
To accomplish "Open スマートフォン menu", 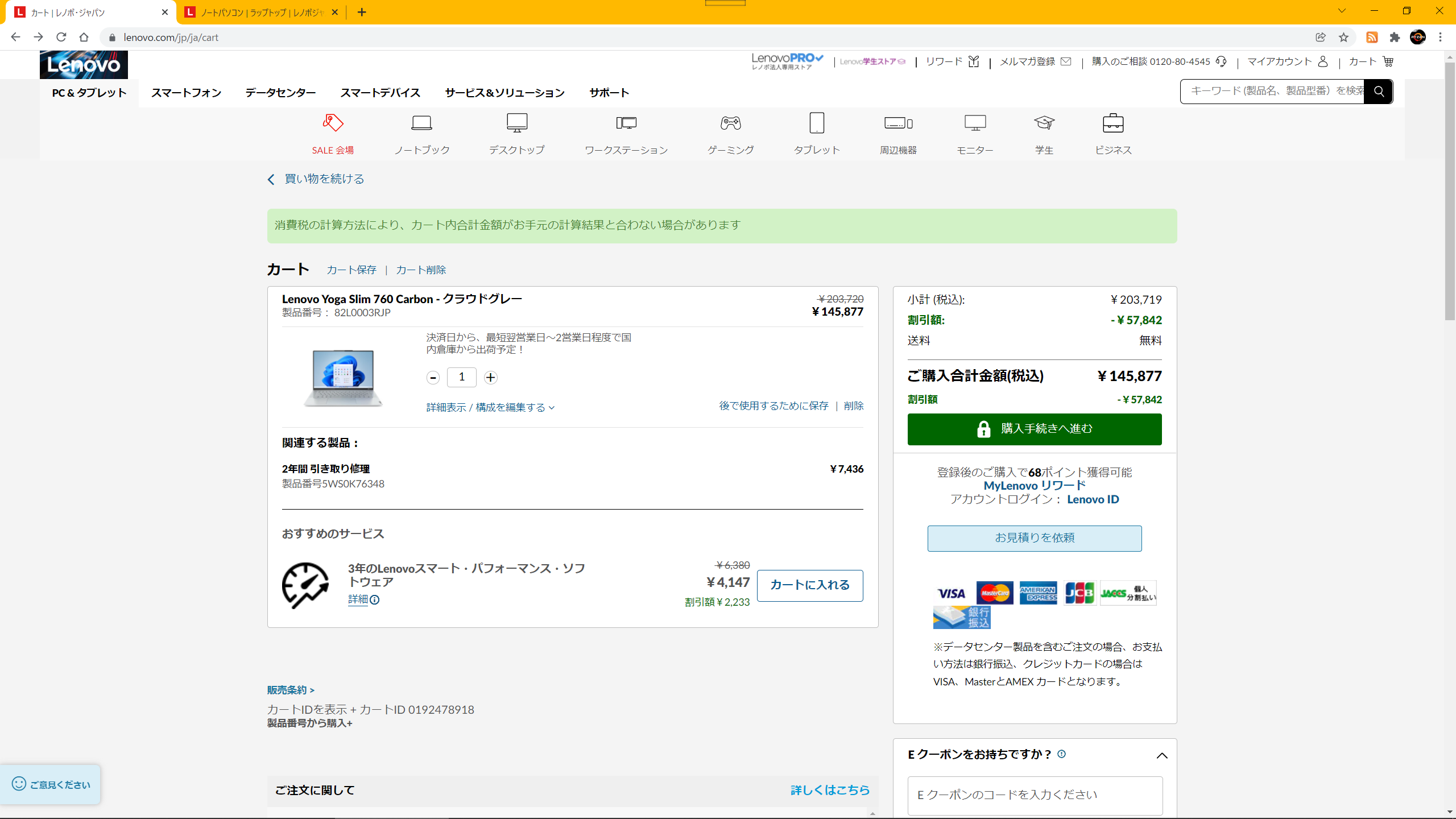I will (186, 93).
